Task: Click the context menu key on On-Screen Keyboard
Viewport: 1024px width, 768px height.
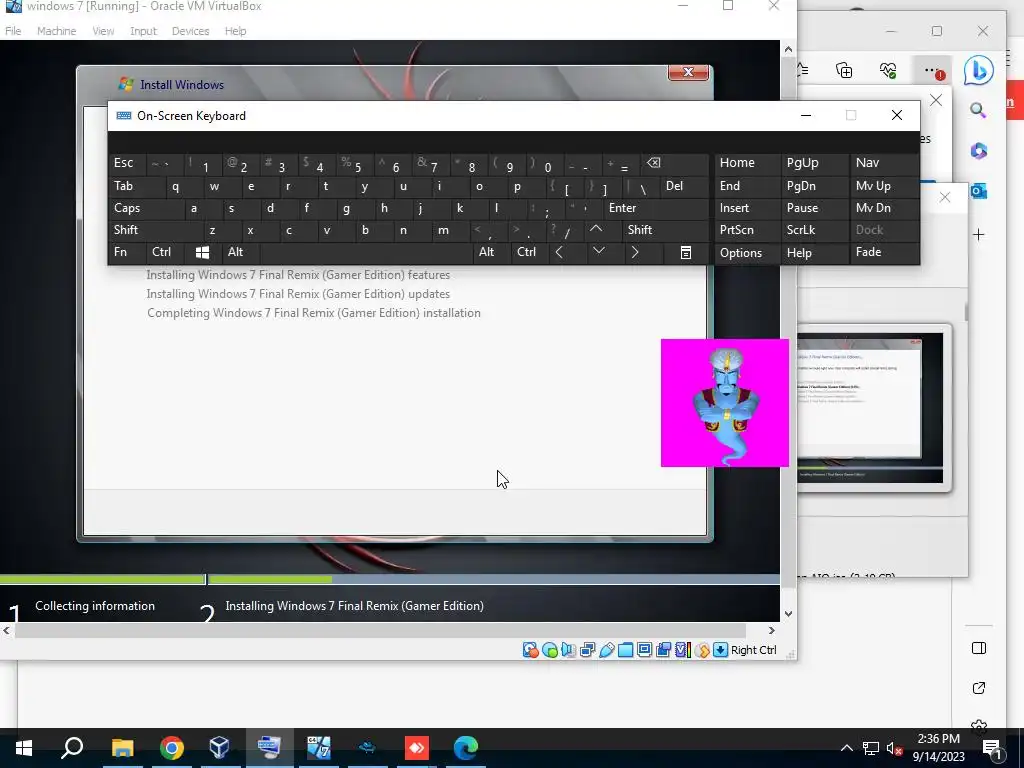Action: tap(686, 252)
